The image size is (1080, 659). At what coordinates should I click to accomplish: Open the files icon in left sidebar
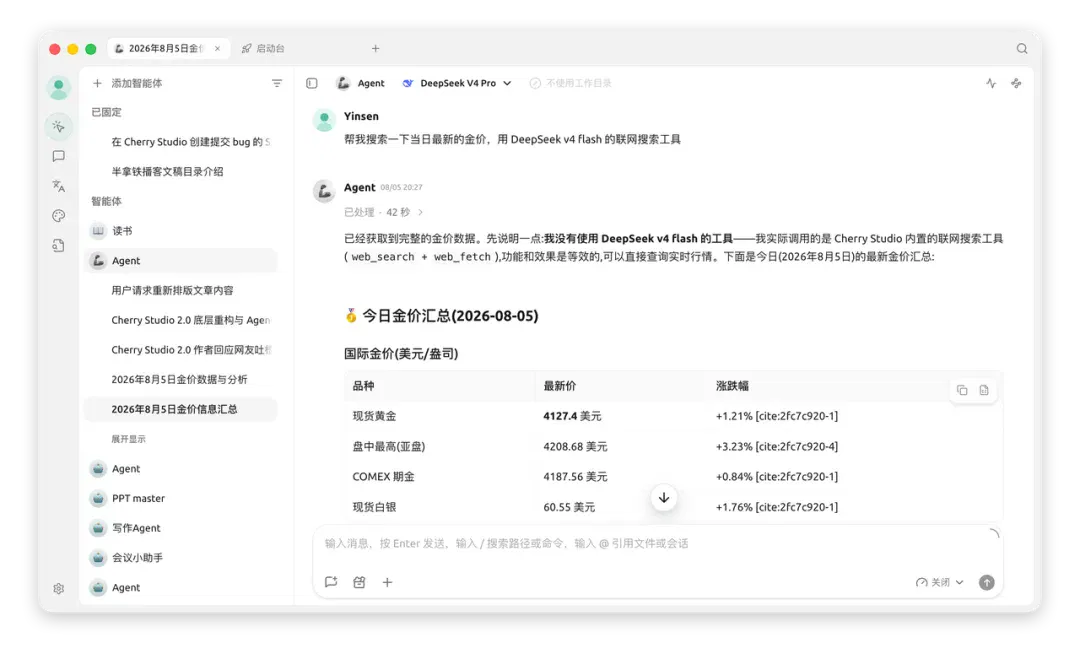click(59, 245)
